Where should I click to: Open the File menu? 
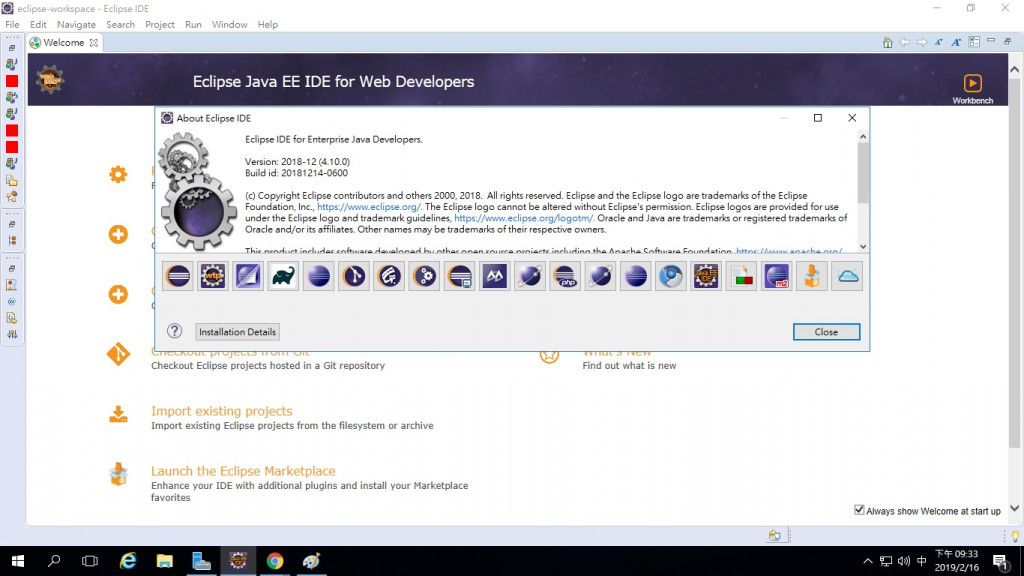[12, 24]
